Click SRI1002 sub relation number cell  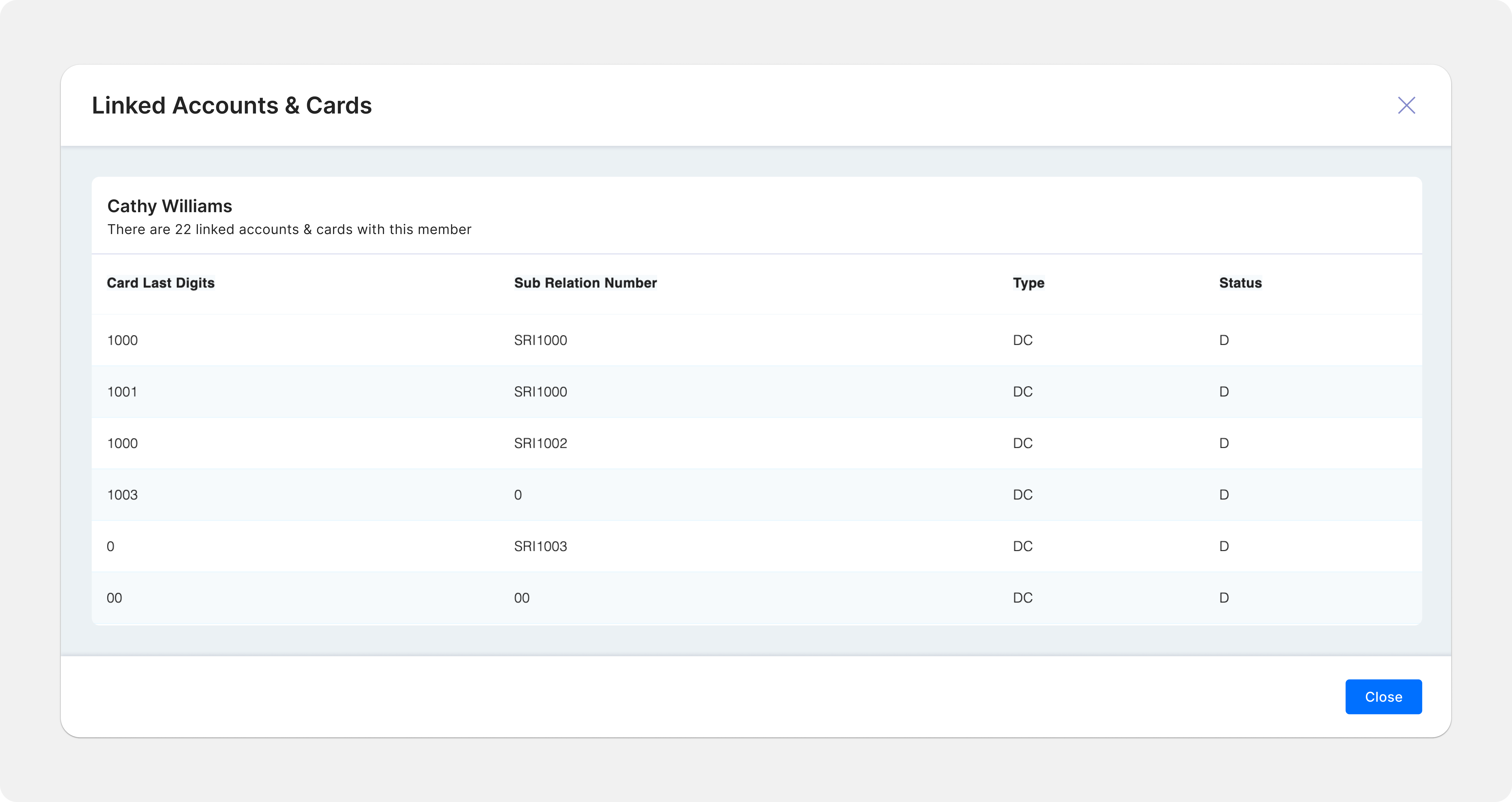click(540, 444)
